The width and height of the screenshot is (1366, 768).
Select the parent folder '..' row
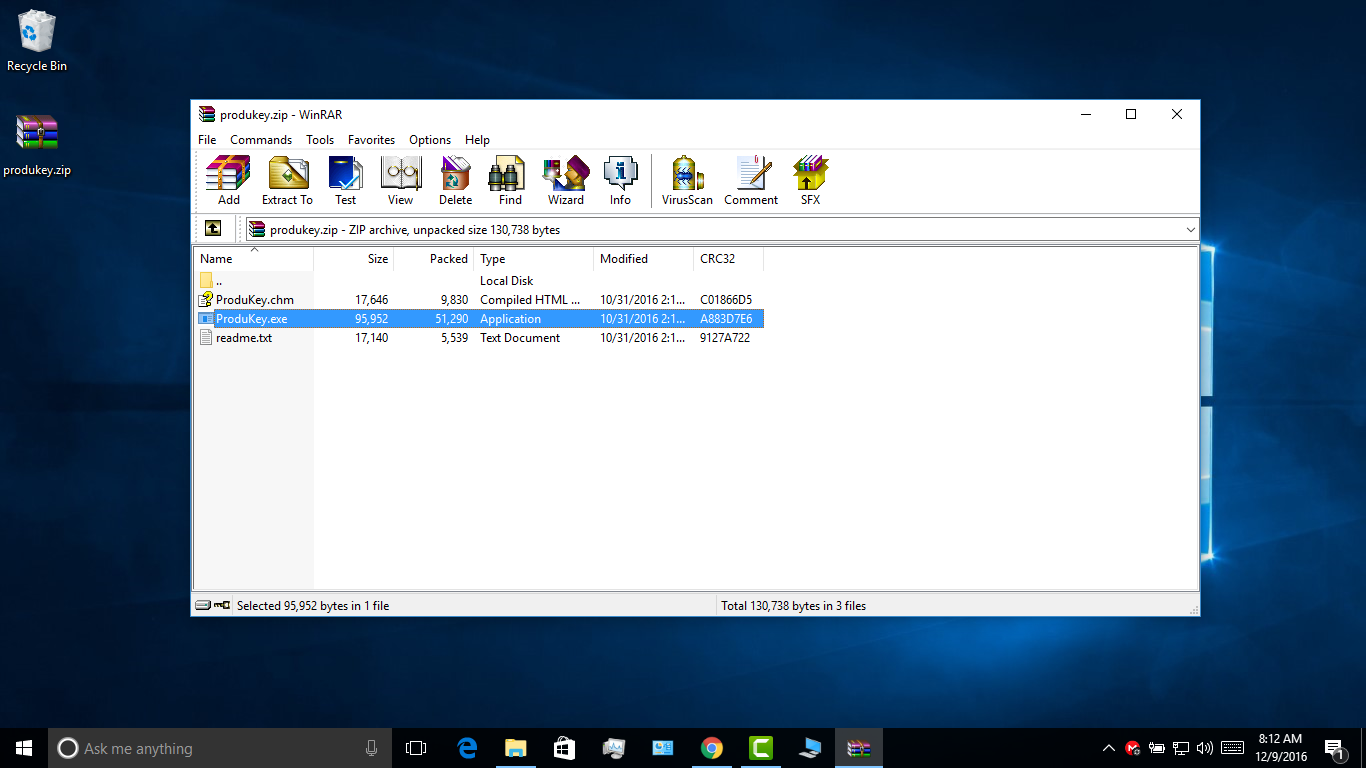pos(480,281)
